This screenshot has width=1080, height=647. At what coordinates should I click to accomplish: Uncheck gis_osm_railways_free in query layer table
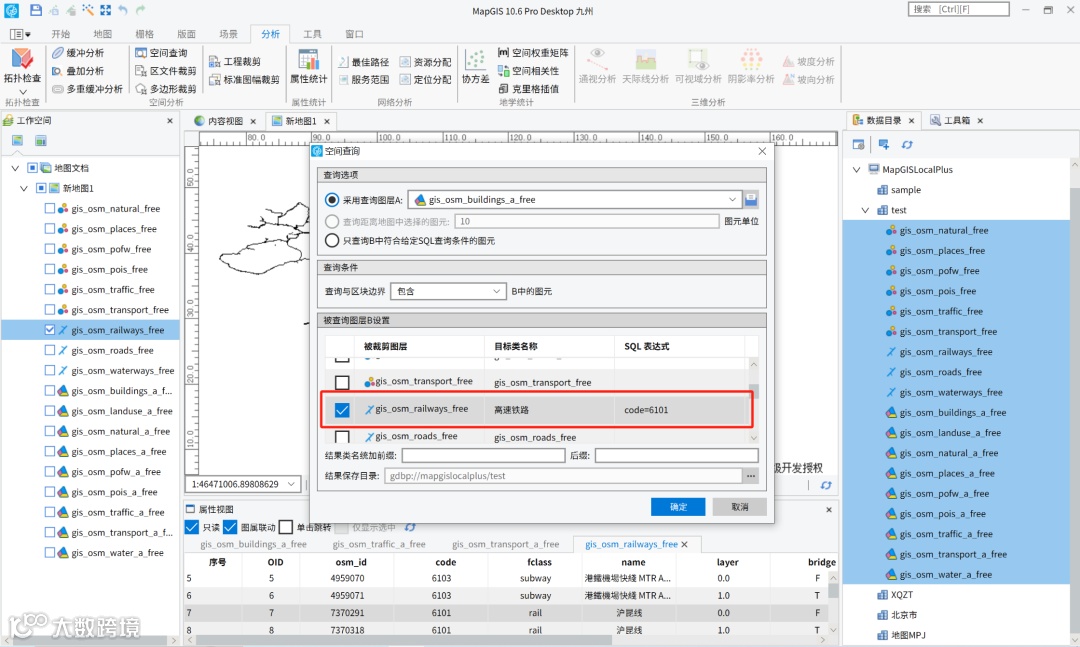(342, 410)
